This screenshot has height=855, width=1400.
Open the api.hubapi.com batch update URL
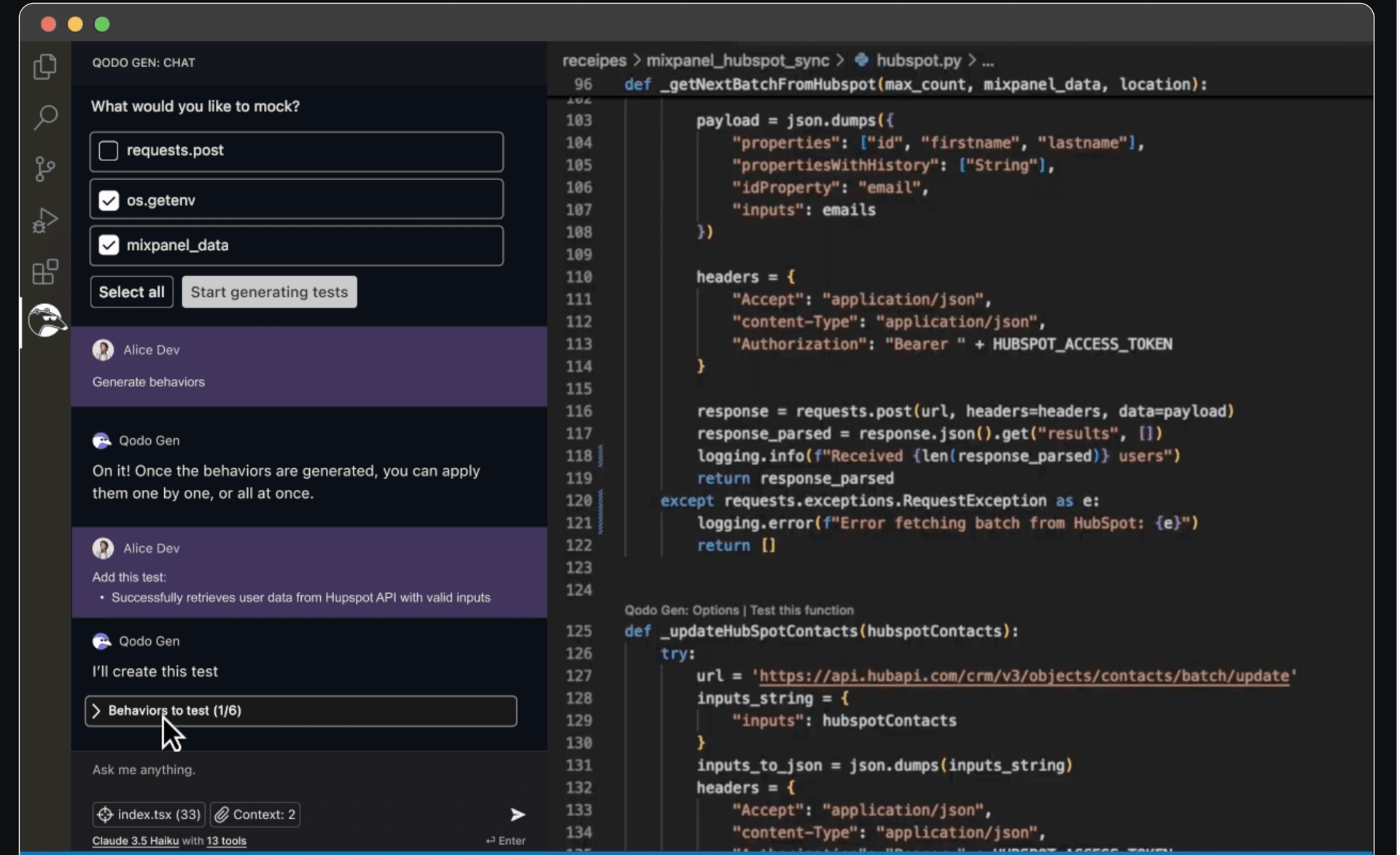[1024, 676]
